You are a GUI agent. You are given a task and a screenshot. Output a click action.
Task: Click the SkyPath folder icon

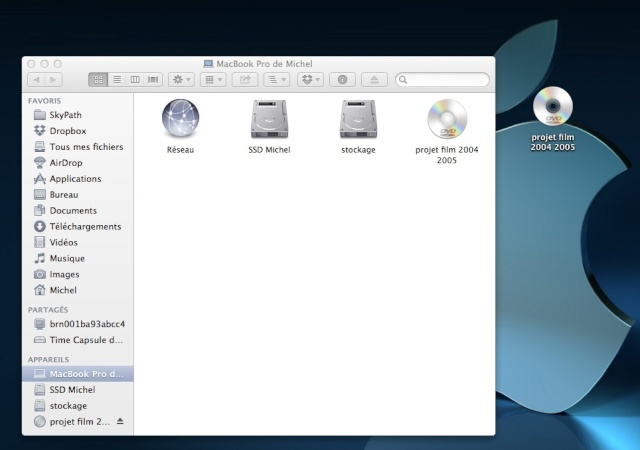(40, 115)
